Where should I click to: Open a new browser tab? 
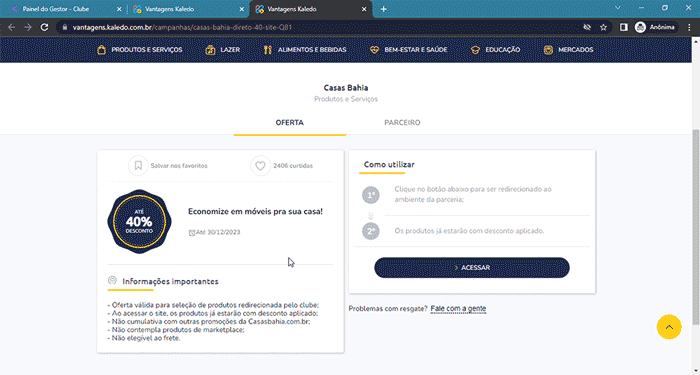tap(383, 9)
